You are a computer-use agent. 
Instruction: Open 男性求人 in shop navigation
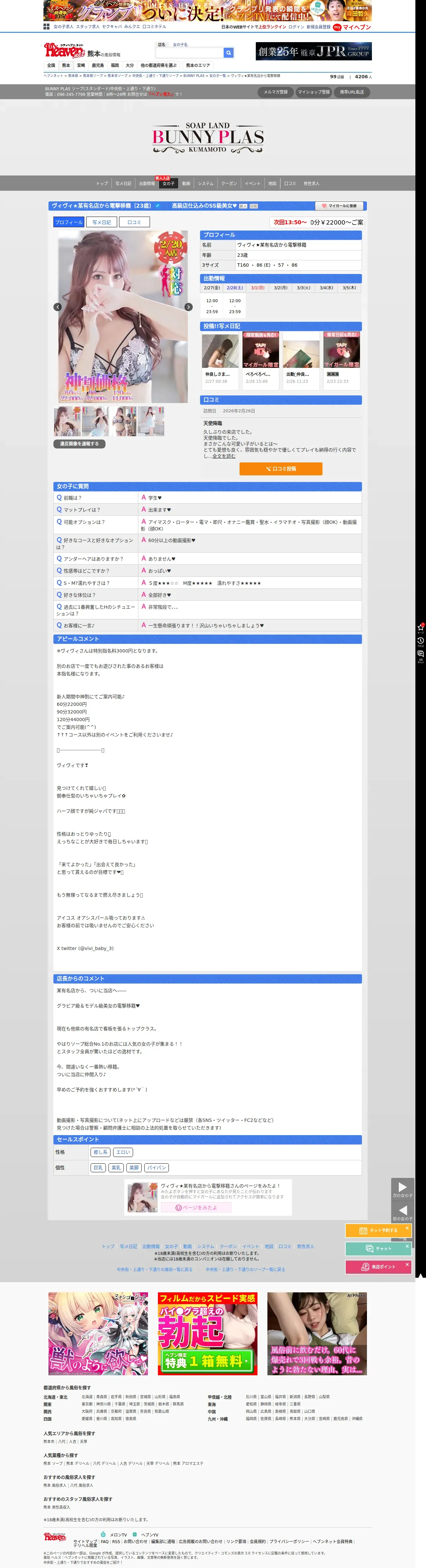[x=311, y=183]
